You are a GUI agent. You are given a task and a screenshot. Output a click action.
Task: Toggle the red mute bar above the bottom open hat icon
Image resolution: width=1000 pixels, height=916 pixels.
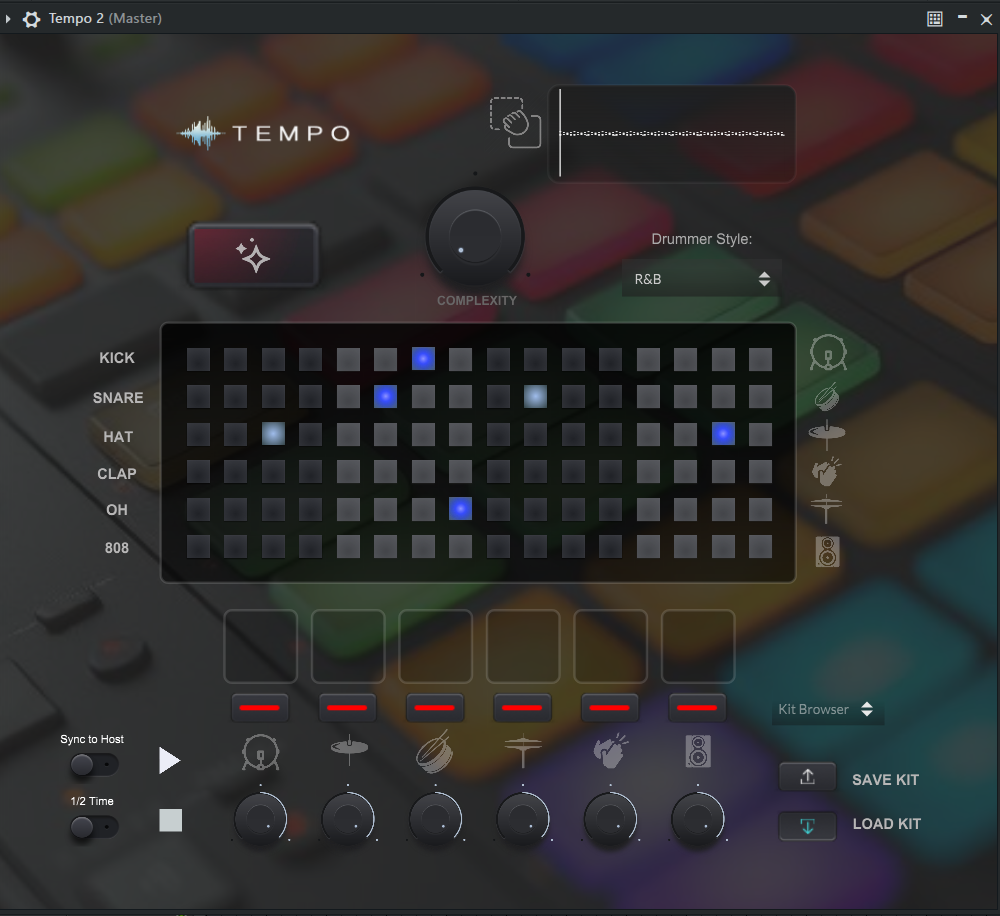click(x=522, y=707)
